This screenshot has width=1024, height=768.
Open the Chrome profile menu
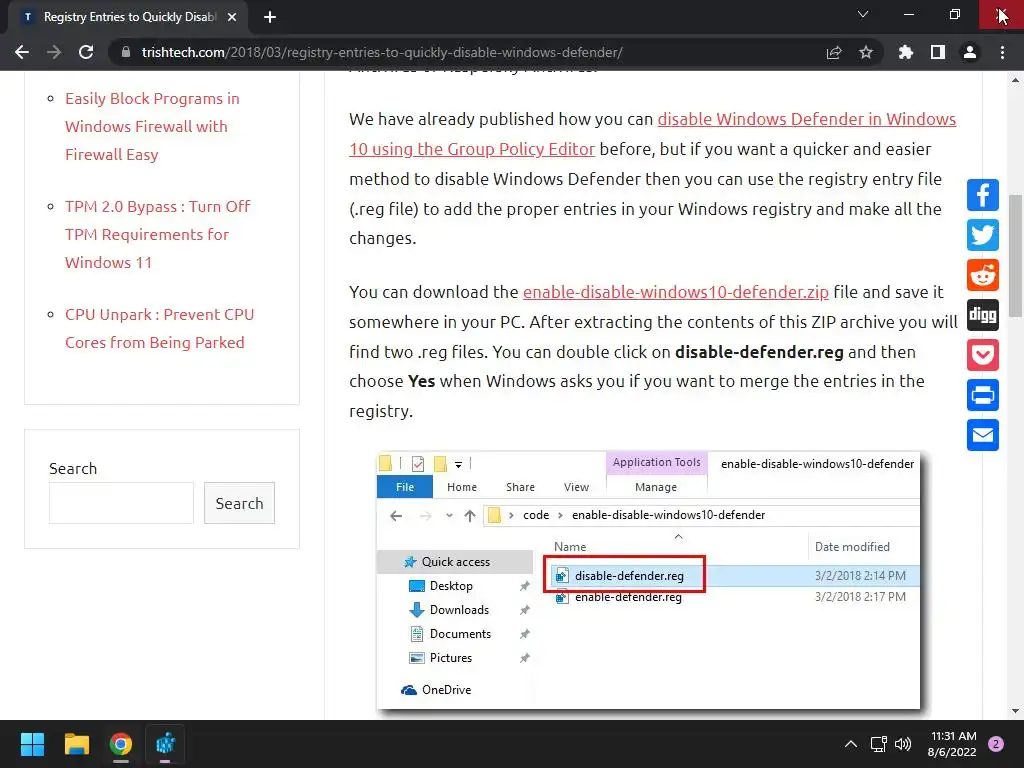tap(970, 52)
